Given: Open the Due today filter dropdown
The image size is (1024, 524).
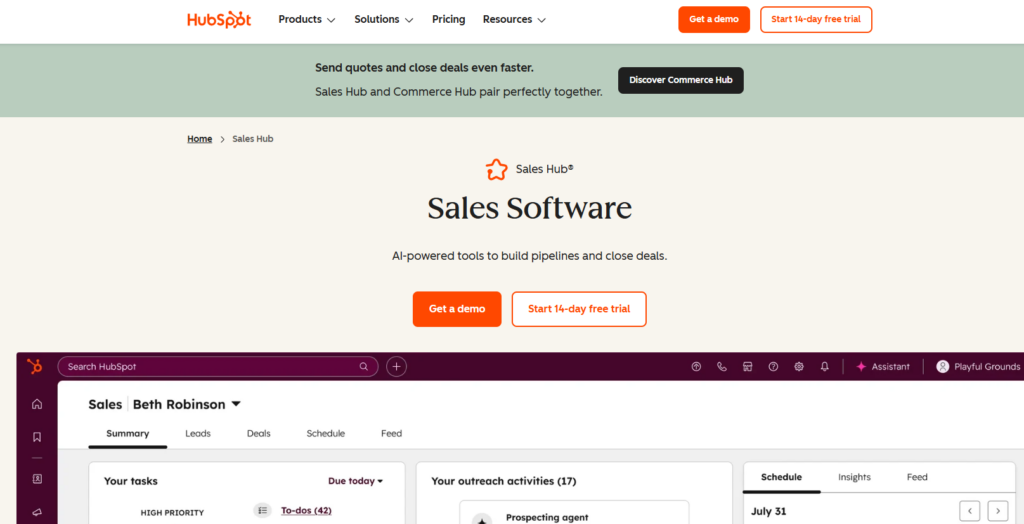Looking at the screenshot, I should coord(355,481).
